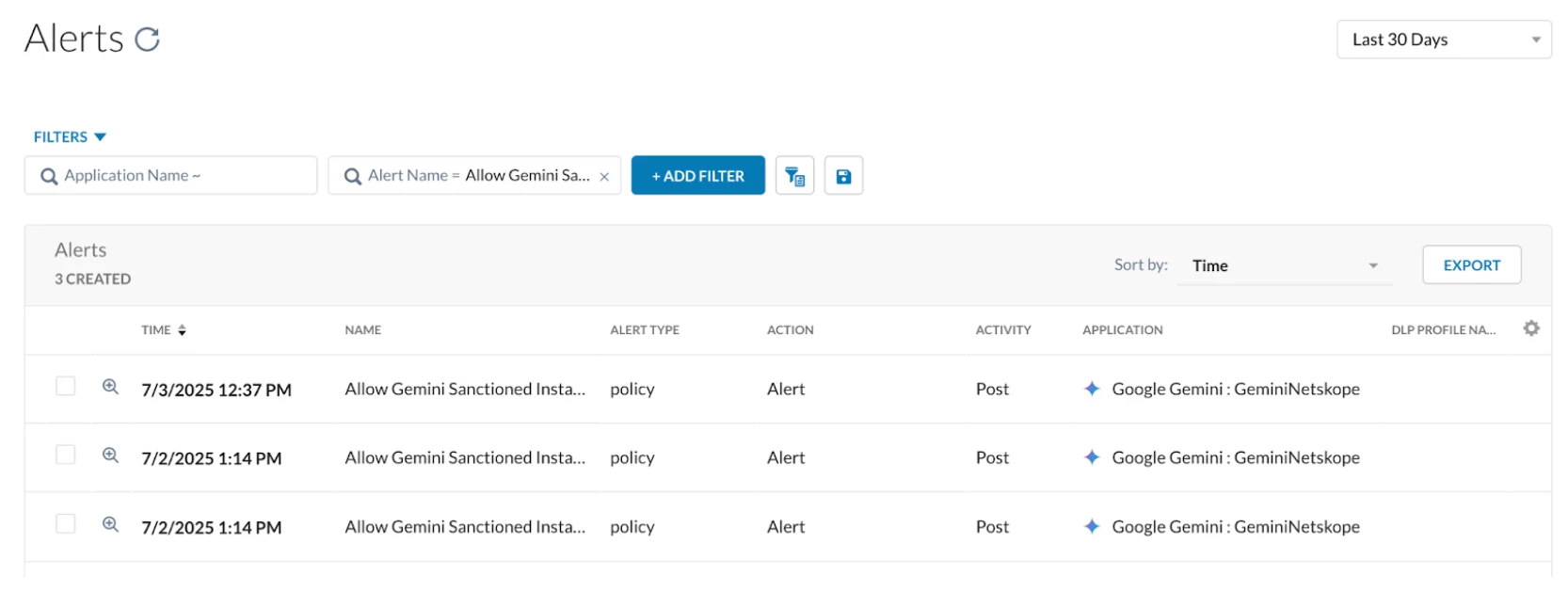The width and height of the screenshot is (1568, 591).
Task: Click the + ADD FILTER button
Action: tap(697, 175)
